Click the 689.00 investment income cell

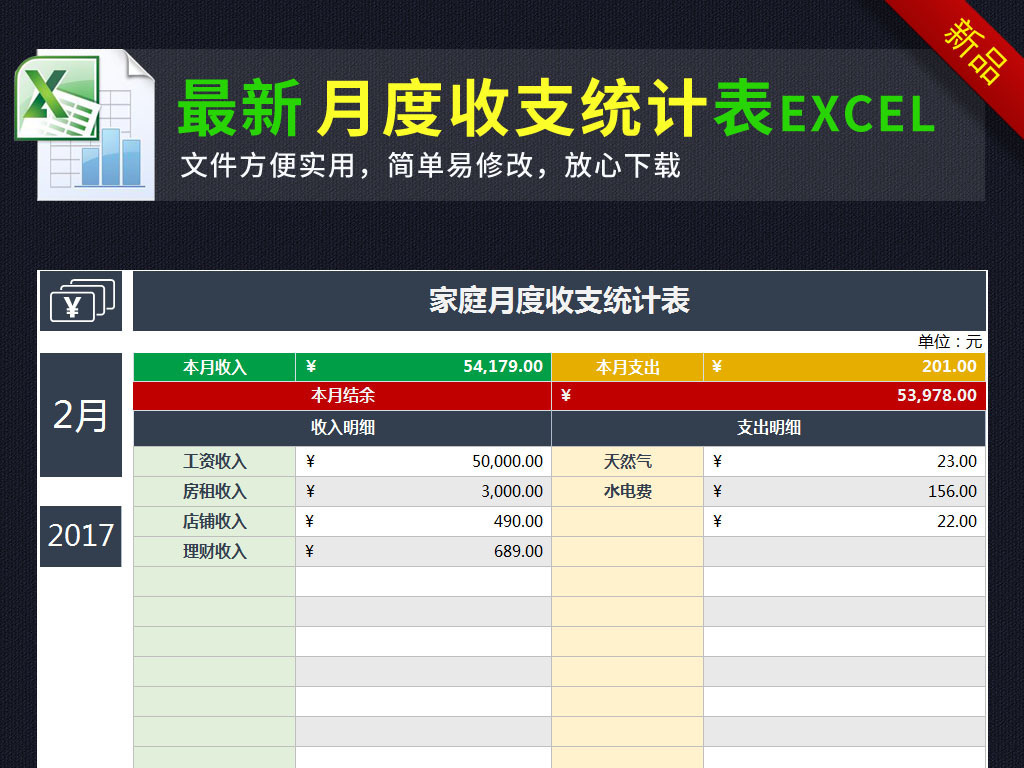coord(423,552)
